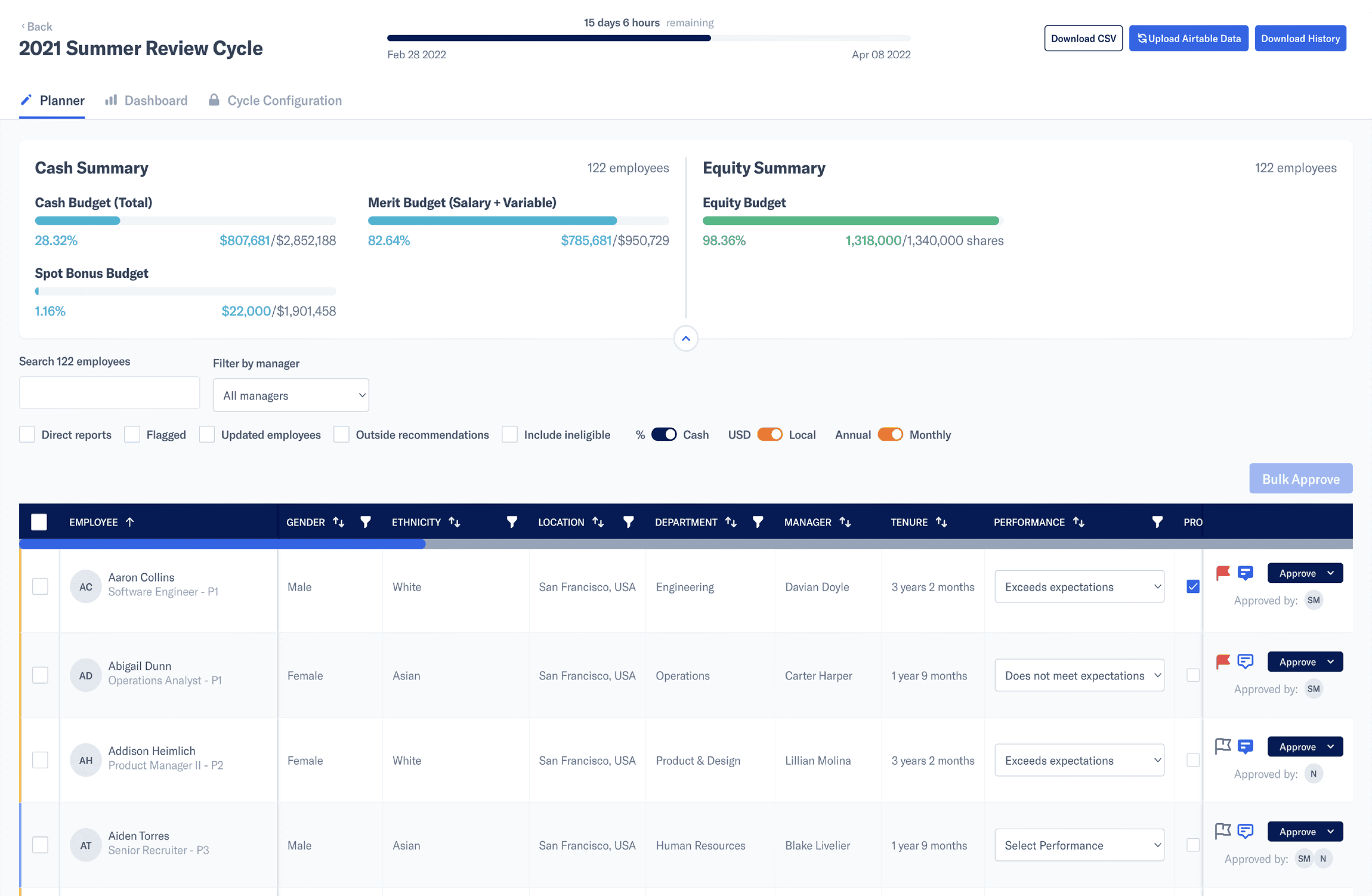The width and height of the screenshot is (1372, 896).
Task: Sort by Location using the arrows icon
Action: pyautogui.click(x=598, y=522)
